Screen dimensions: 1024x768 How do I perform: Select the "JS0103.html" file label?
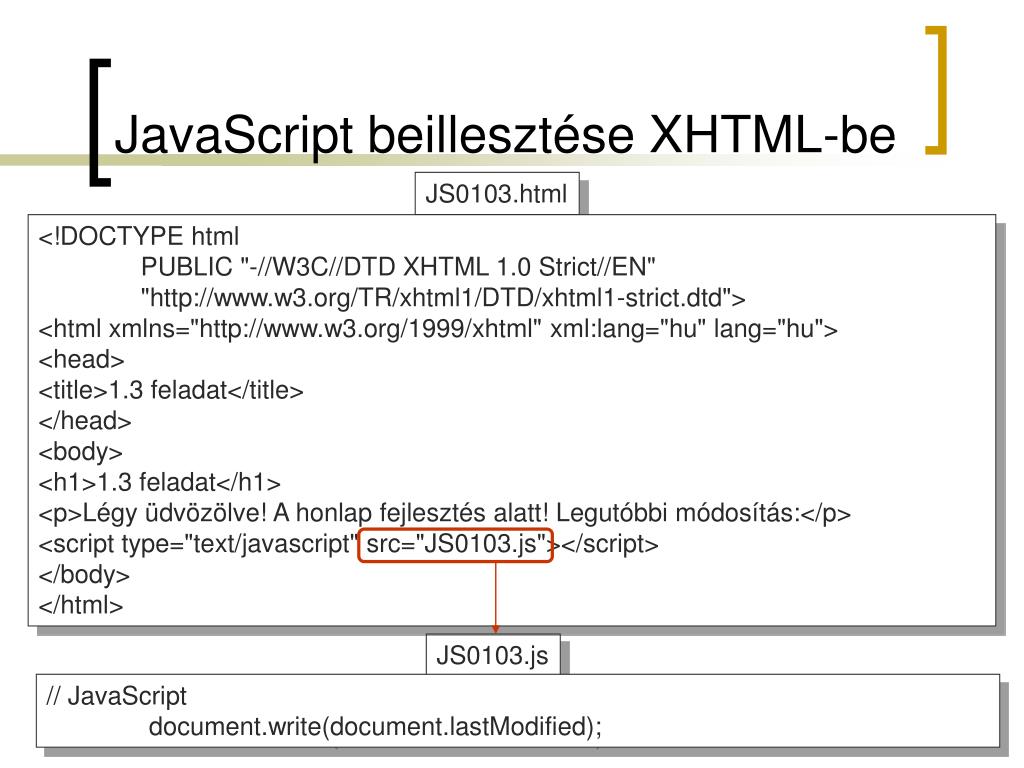(497, 194)
